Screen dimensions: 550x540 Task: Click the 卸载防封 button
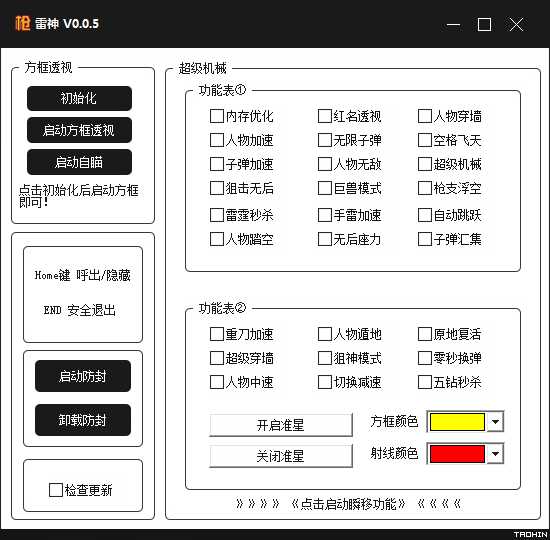pyautogui.click(x=83, y=420)
